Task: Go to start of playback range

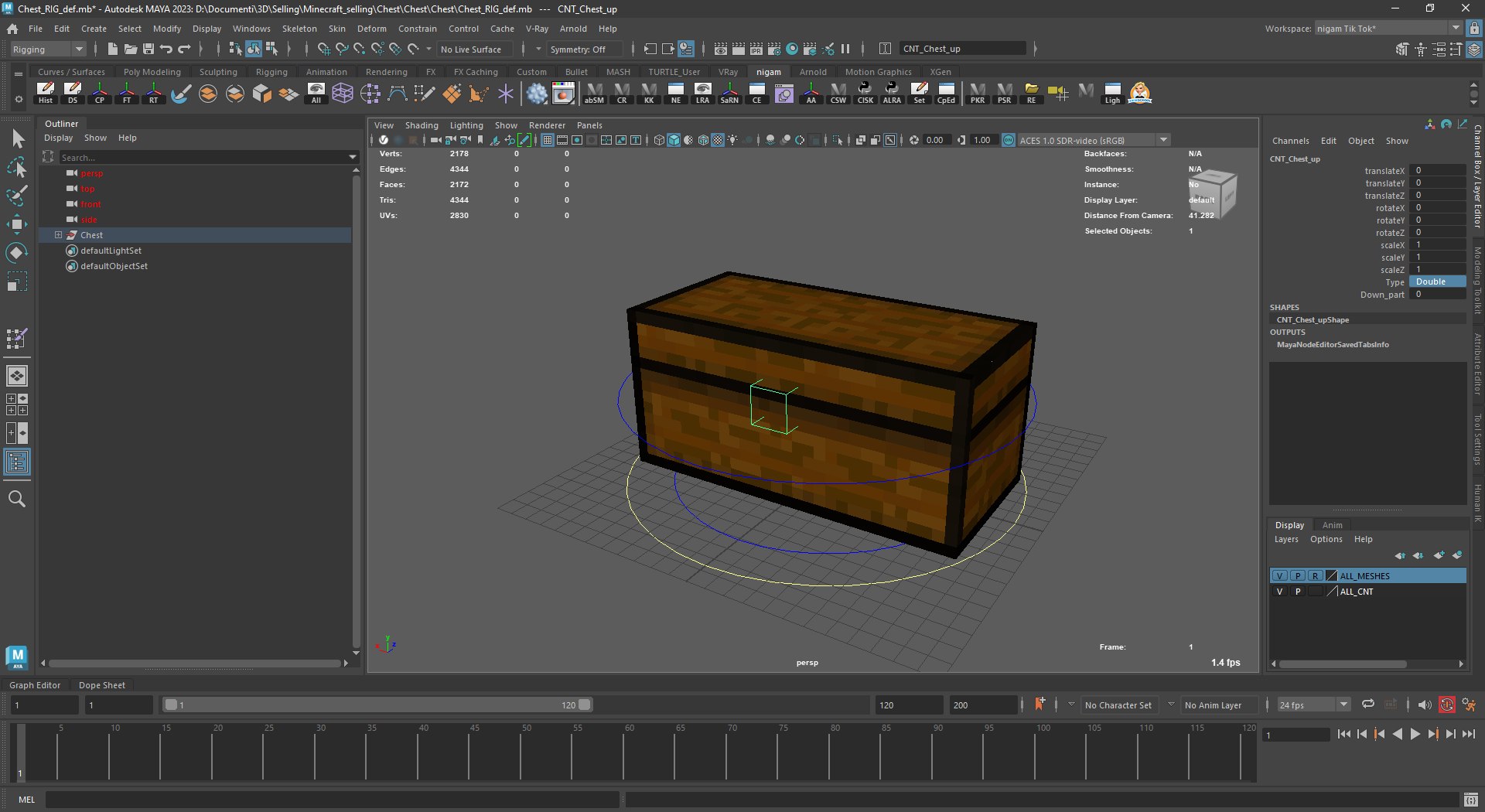Action: coord(1343,734)
